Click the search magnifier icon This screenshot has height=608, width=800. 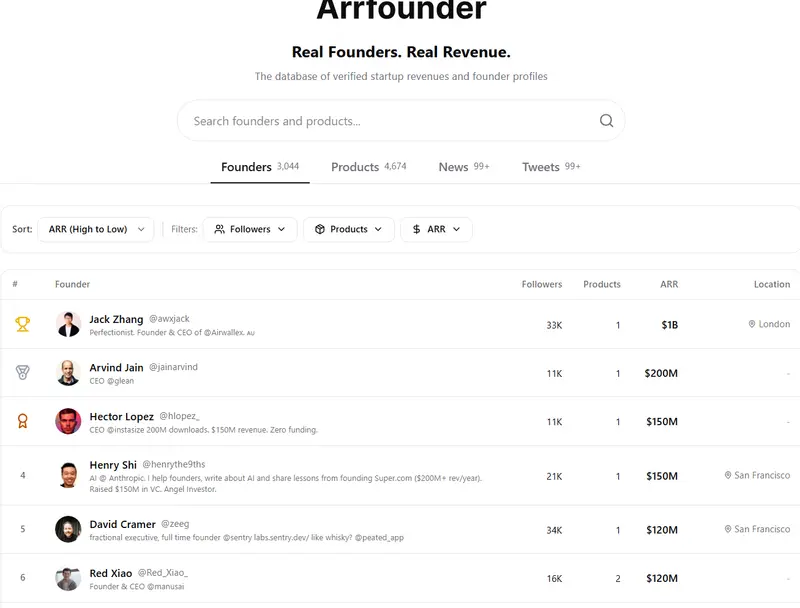click(x=606, y=121)
